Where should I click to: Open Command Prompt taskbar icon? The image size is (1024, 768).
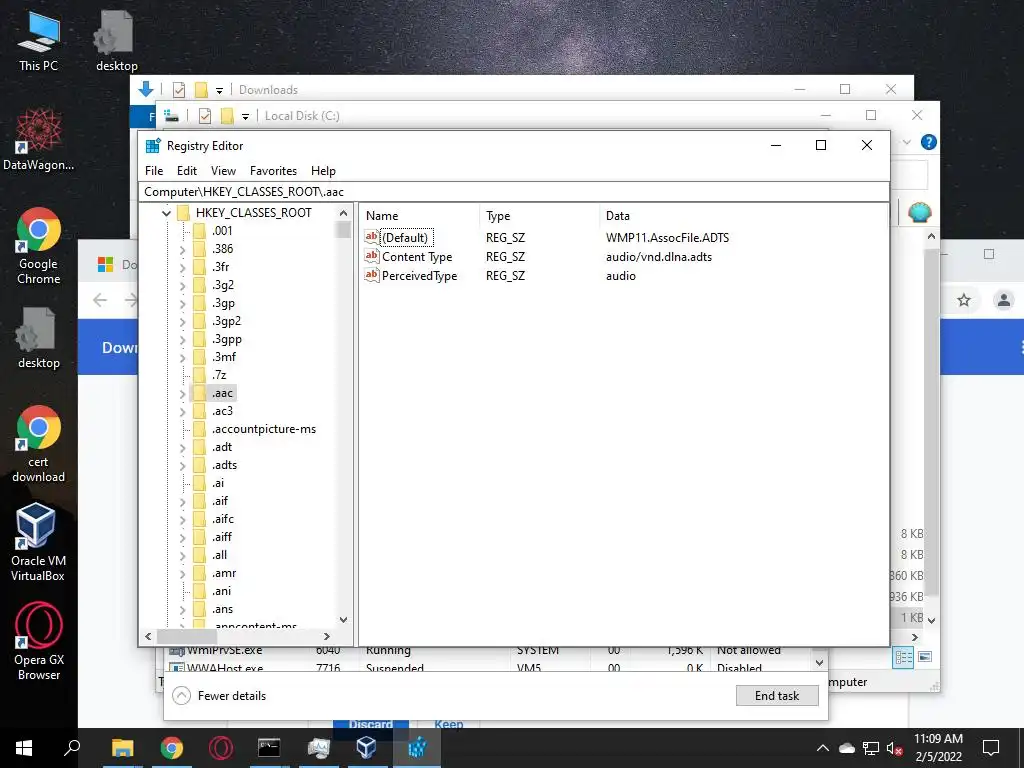269,748
